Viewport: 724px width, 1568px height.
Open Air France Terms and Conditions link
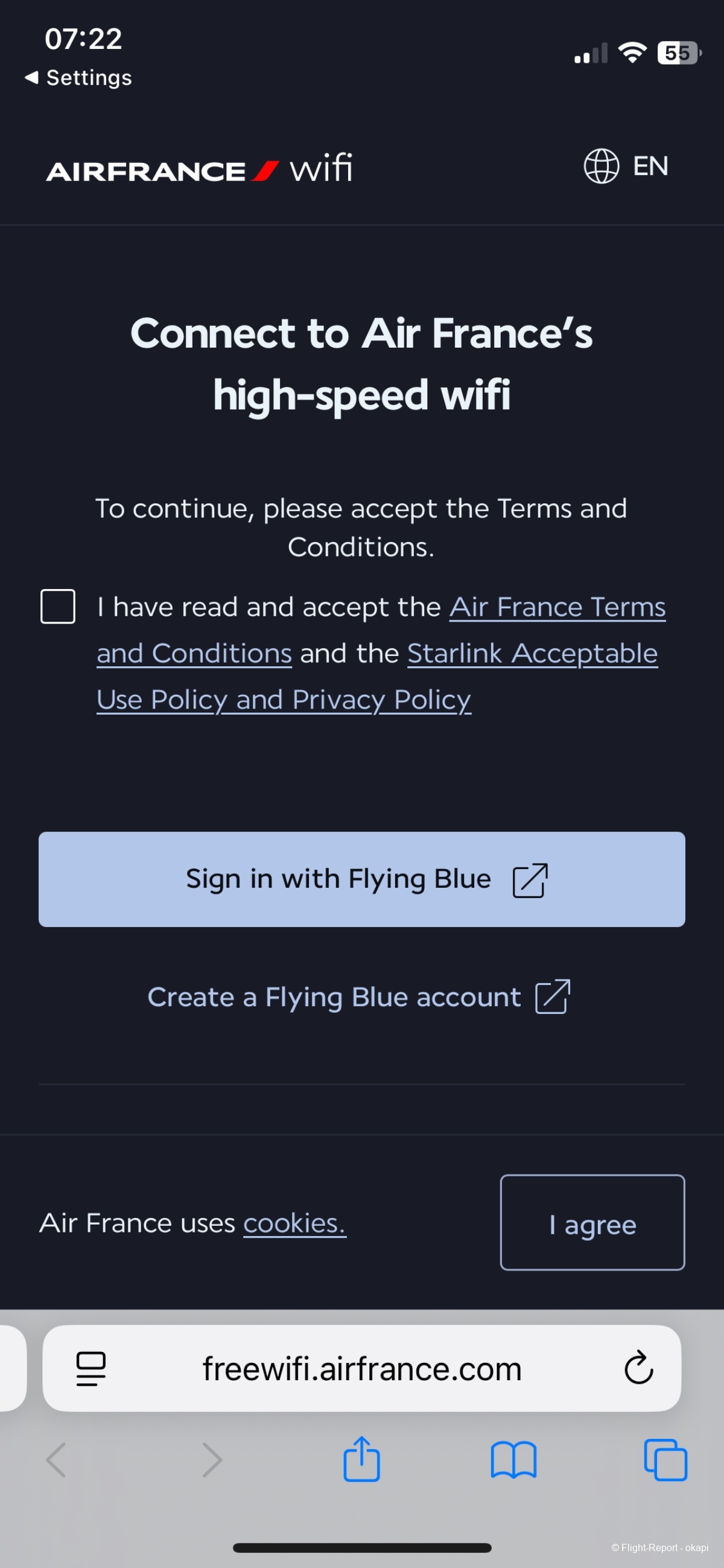557,608
